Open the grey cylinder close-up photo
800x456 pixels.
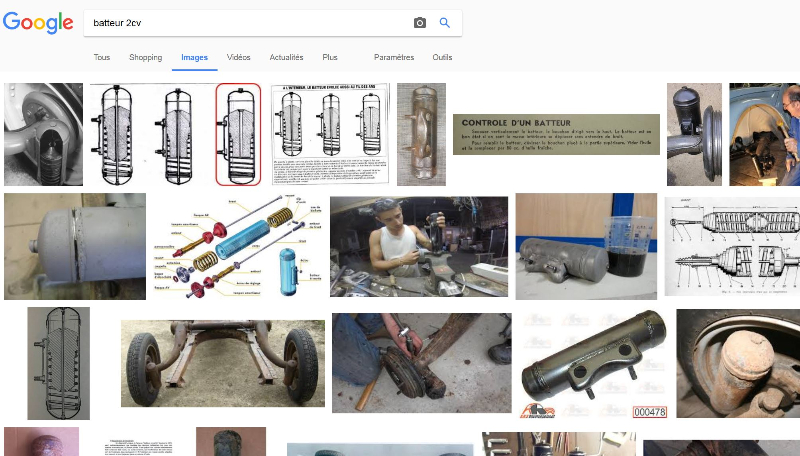click(74, 246)
